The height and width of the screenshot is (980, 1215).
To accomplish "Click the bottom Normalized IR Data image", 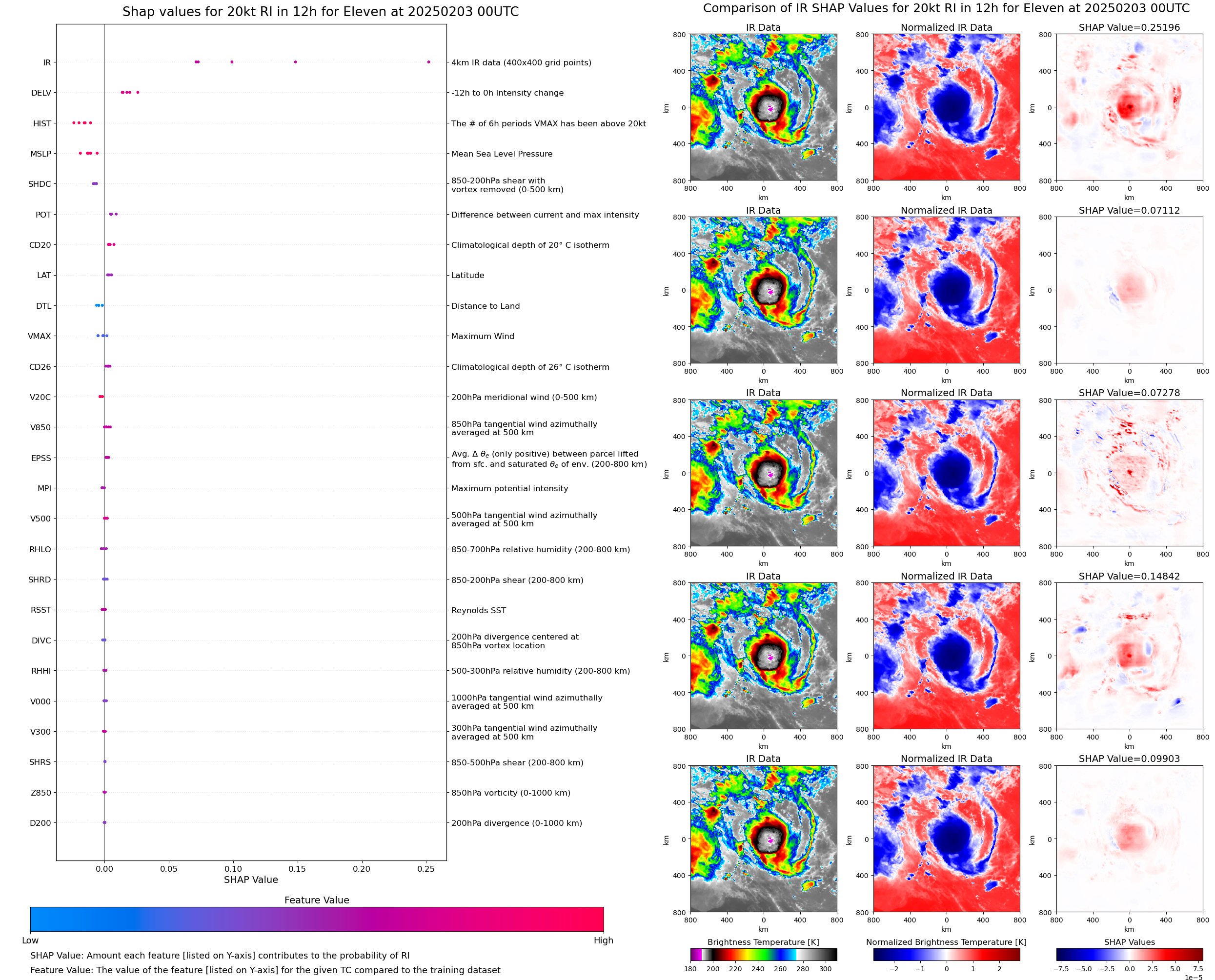I will tap(946, 839).
